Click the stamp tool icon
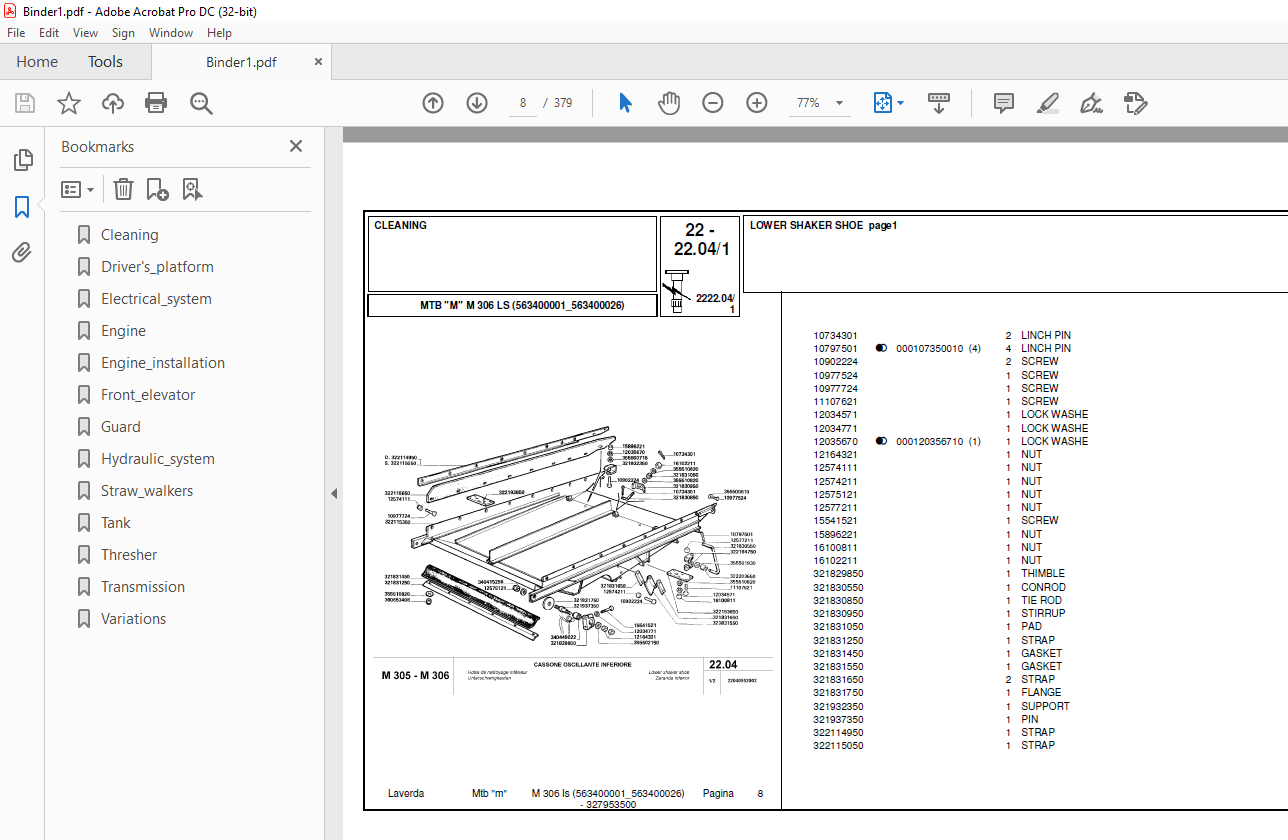 tap(1135, 103)
